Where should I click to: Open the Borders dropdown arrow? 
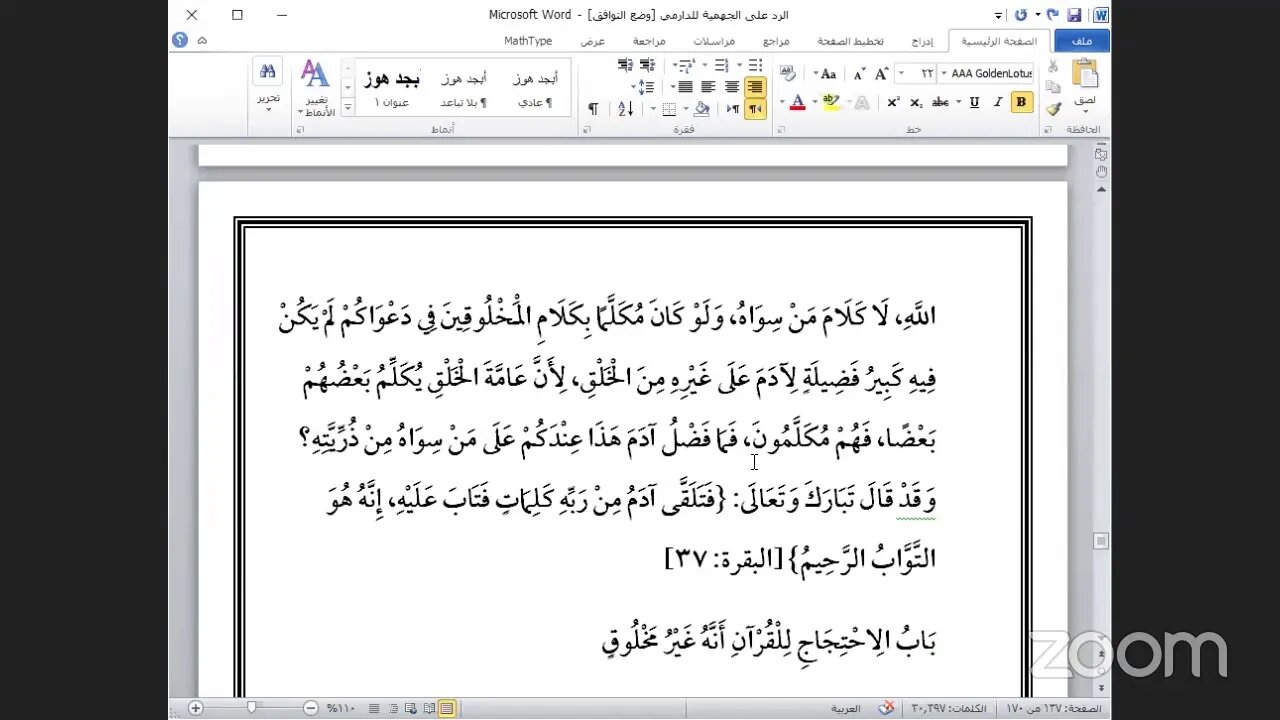point(653,108)
